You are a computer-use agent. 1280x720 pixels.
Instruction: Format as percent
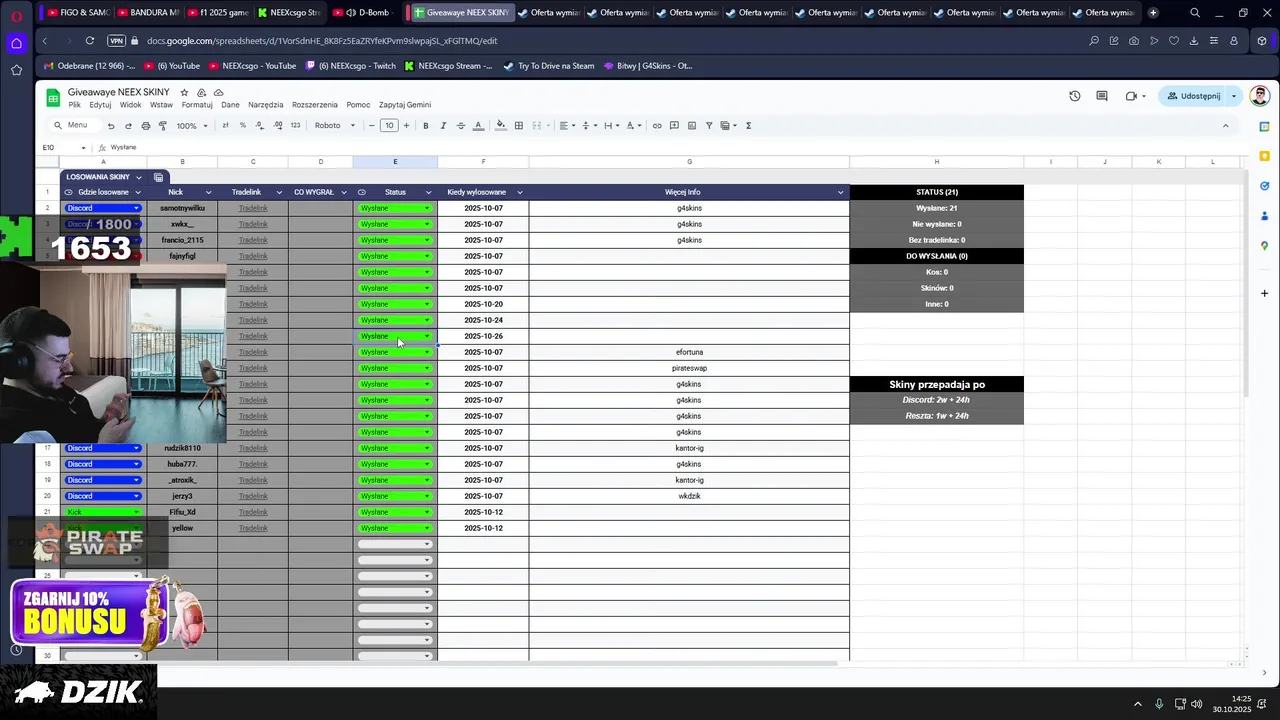pos(243,126)
